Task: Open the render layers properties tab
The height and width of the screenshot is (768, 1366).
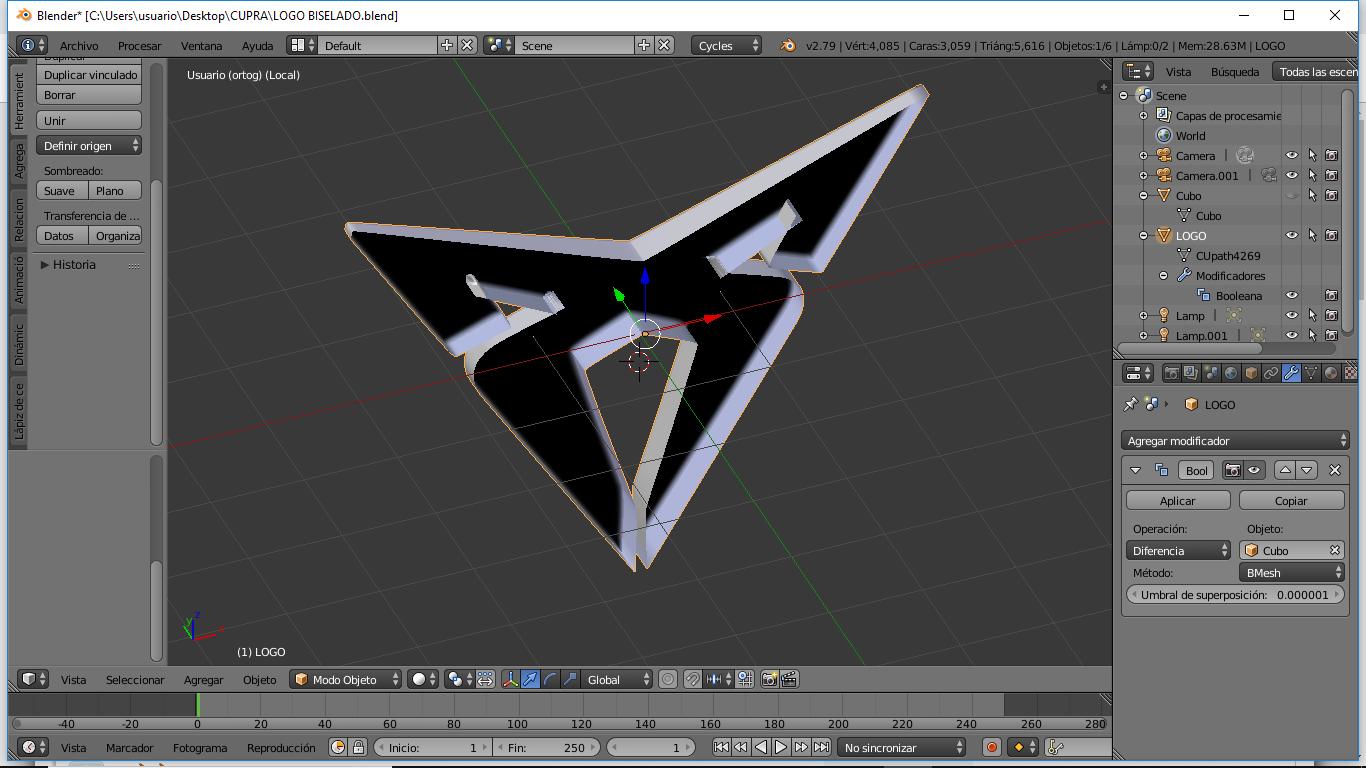Action: (1191, 373)
